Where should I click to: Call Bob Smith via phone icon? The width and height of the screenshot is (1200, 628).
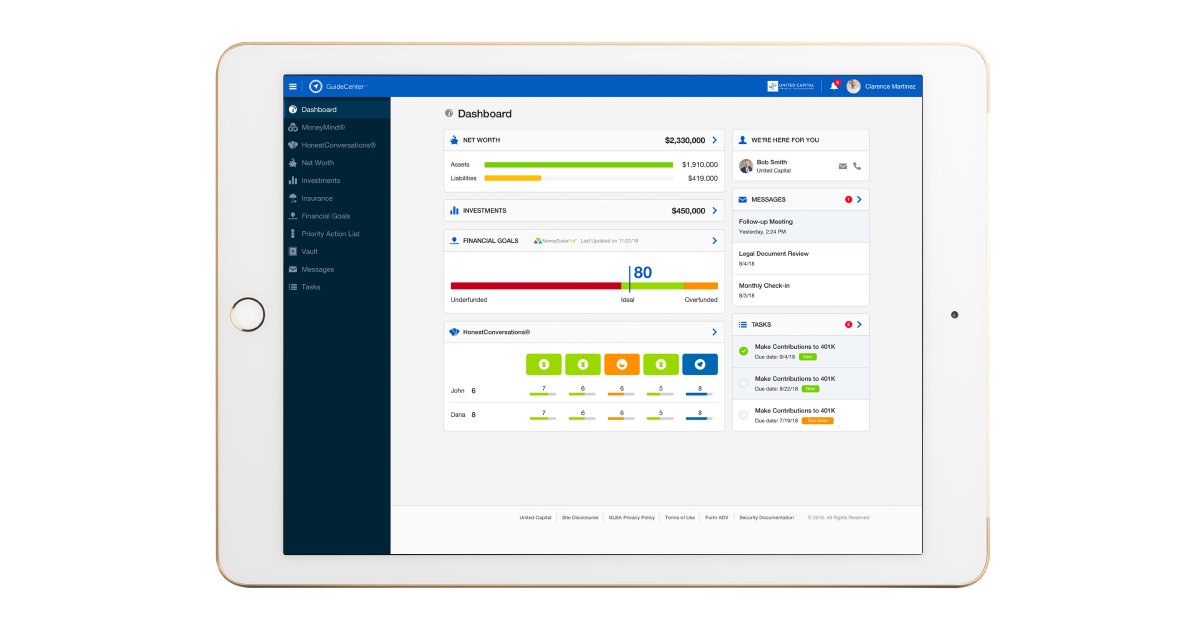[857, 166]
